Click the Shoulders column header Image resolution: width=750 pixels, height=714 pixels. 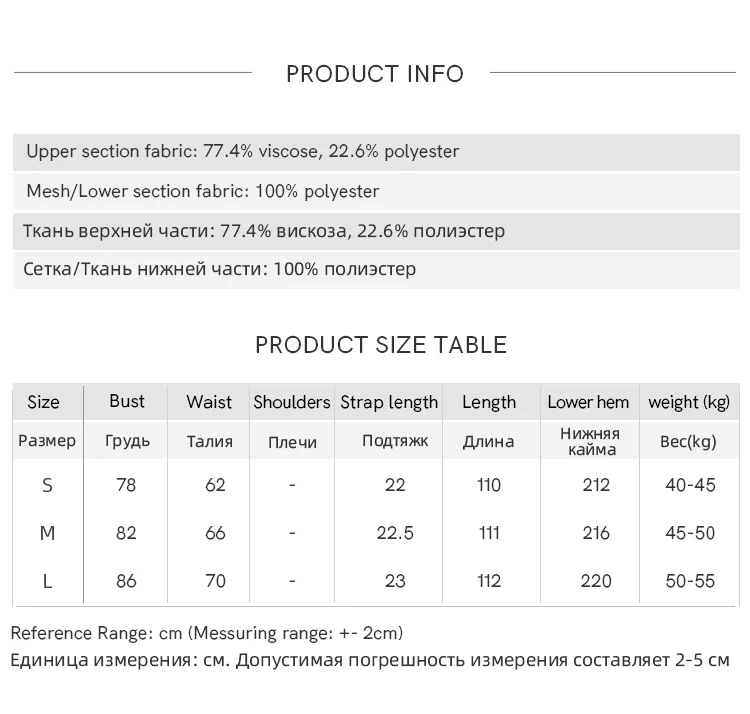pyautogui.click(x=291, y=403)
